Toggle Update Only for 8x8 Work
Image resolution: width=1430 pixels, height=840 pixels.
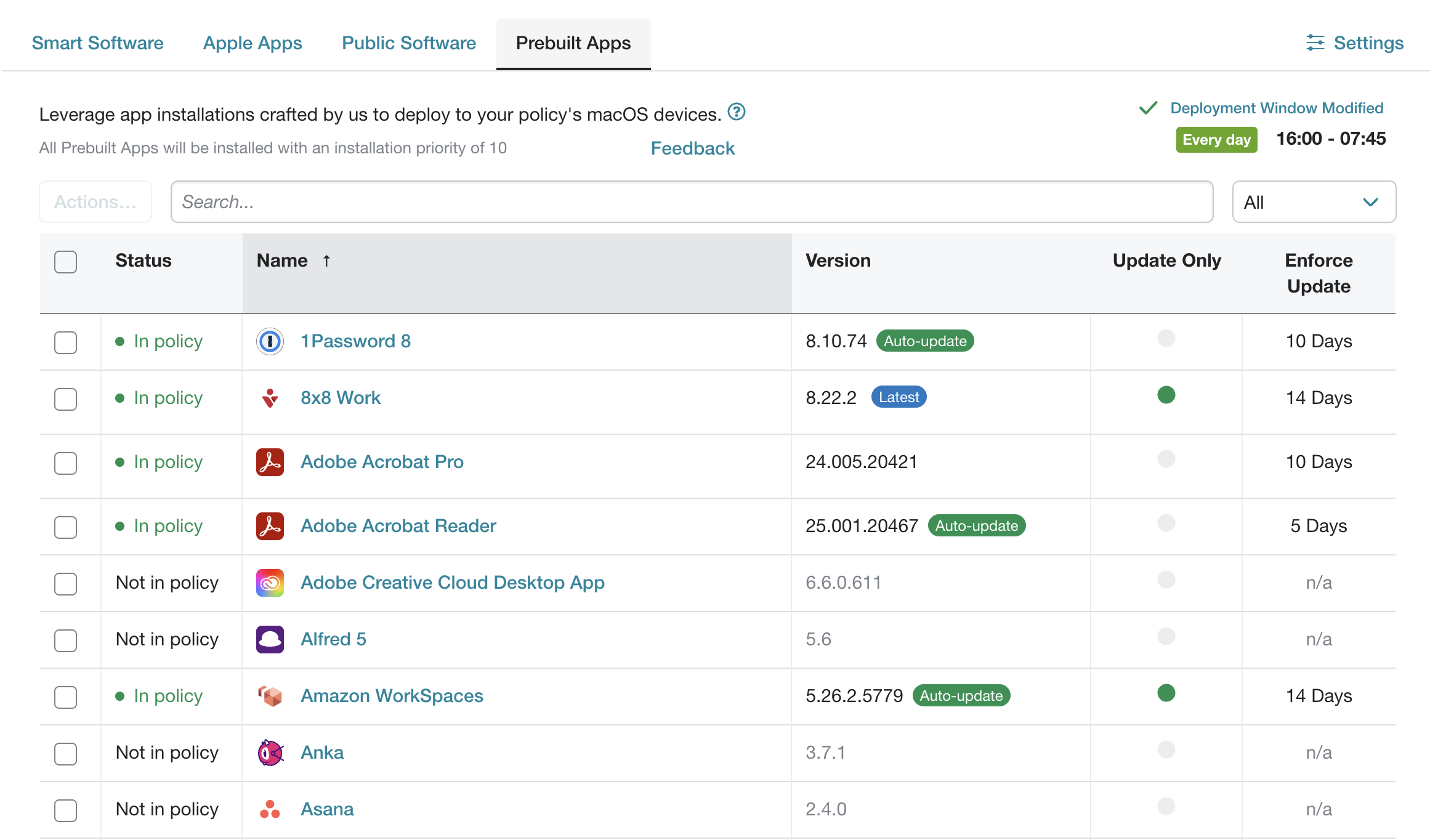tap(1166, 395)
